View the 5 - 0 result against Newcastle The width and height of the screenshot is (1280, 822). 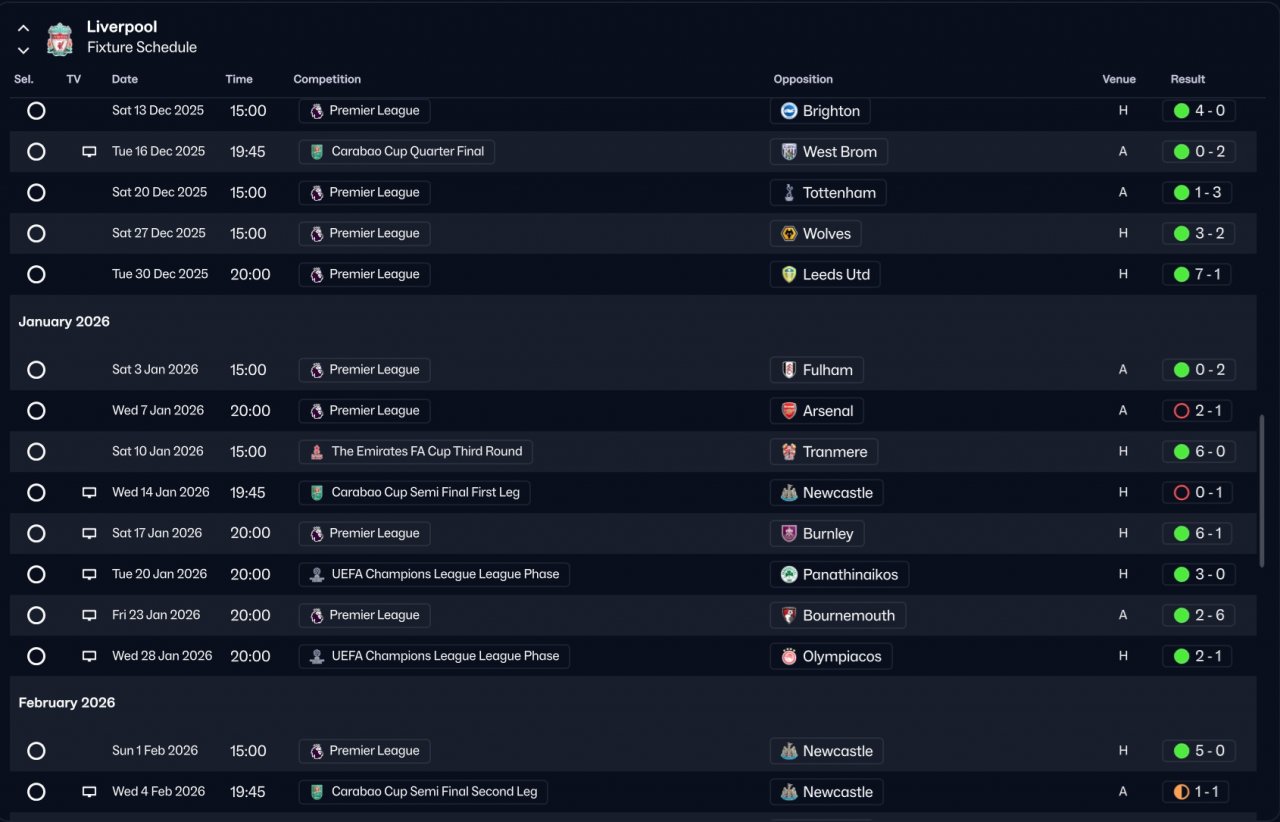(x=1199, y=751)
